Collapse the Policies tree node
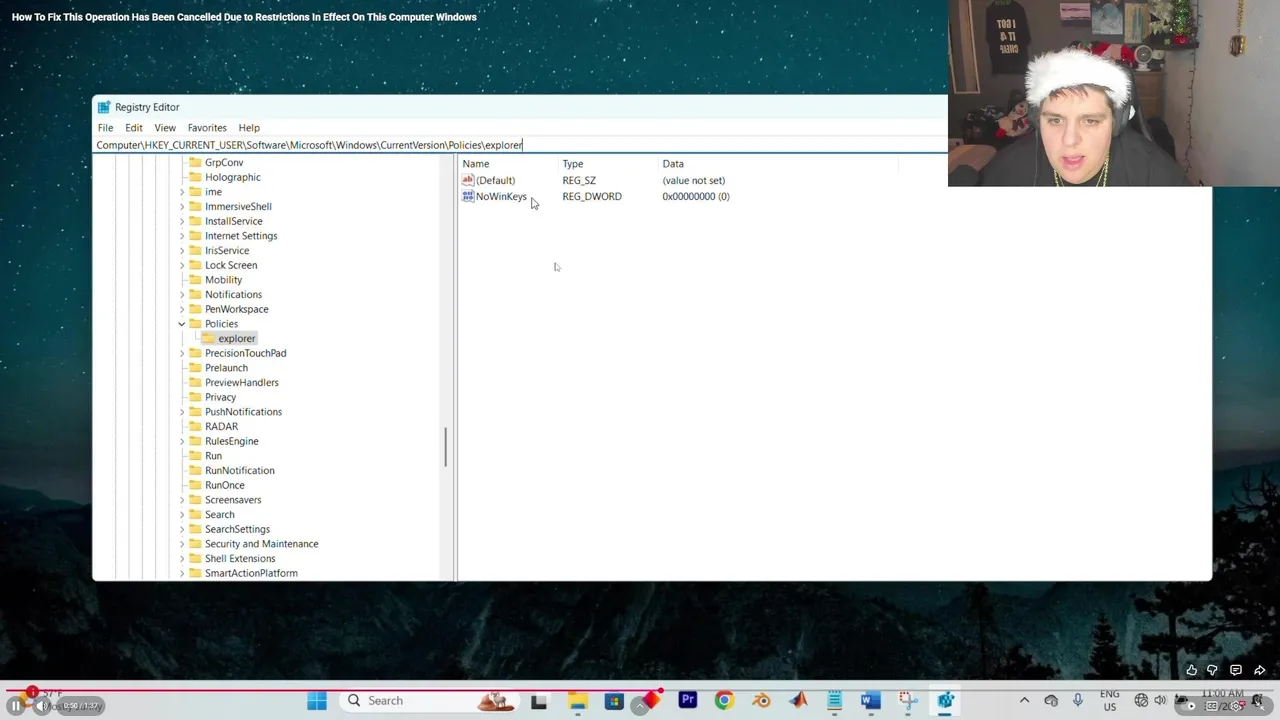 tap(182, 324)
